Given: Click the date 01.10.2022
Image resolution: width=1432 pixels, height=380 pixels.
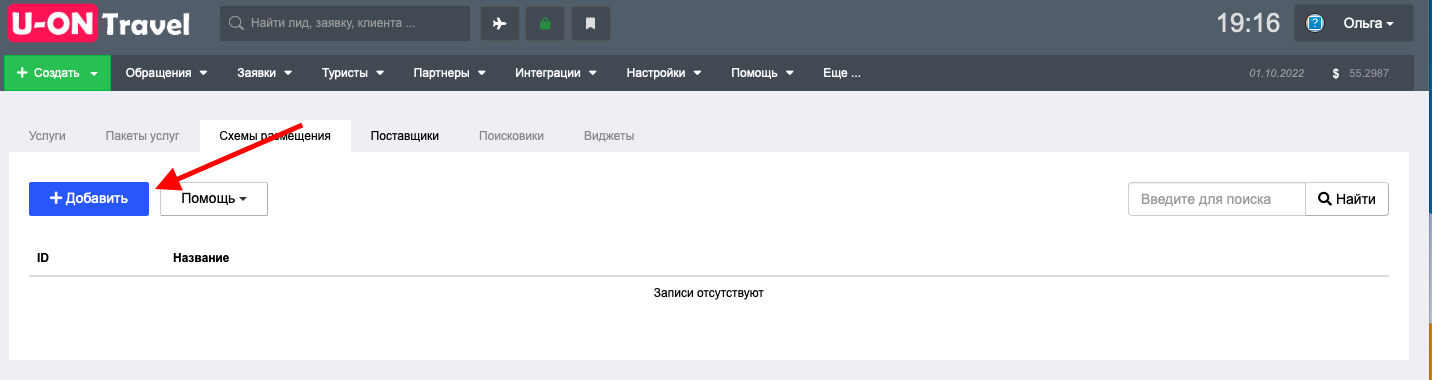Looking at the screenshot, I should pos(1277,74).
